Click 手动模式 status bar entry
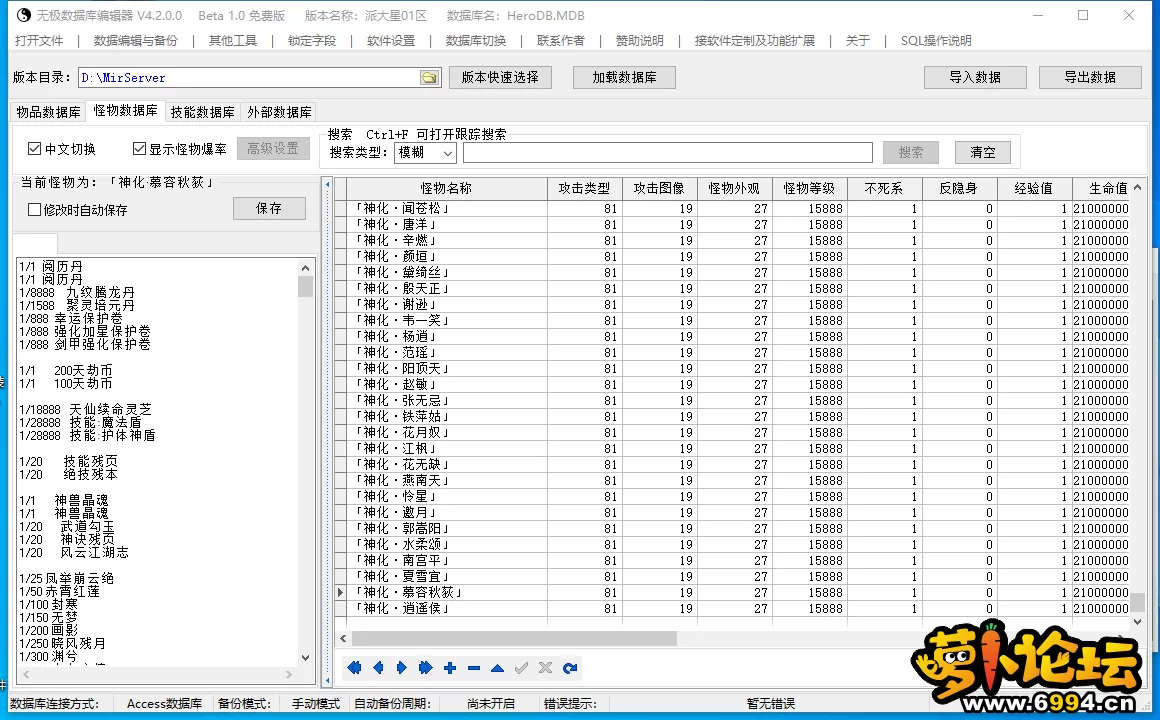The image size is (1160, 720). [x=316, y=703]
